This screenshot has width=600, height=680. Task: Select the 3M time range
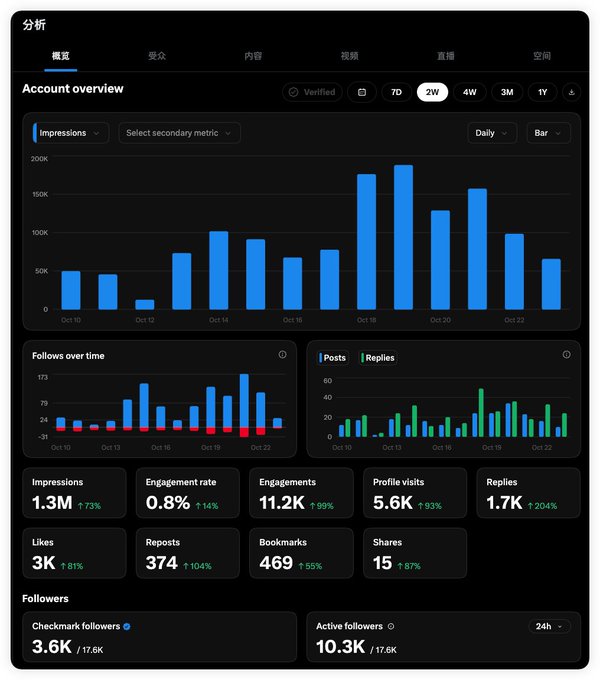507,92
